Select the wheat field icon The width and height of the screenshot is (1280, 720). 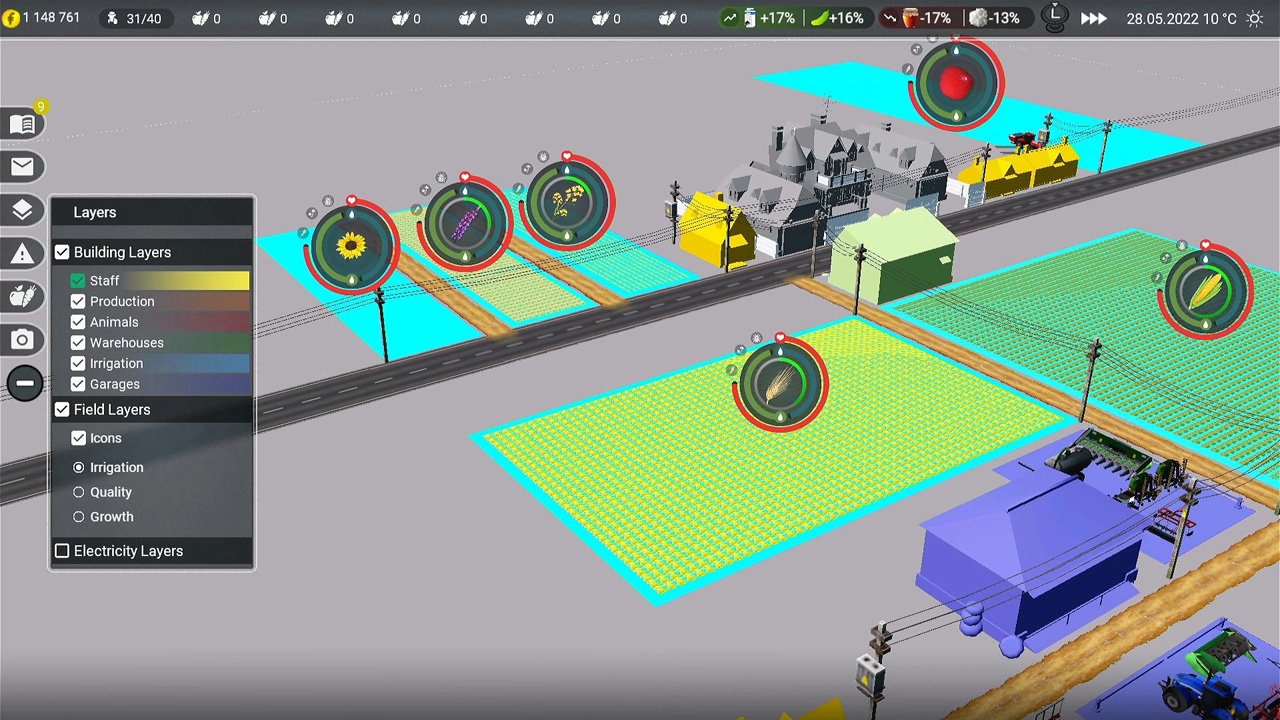tap(780, 385)
